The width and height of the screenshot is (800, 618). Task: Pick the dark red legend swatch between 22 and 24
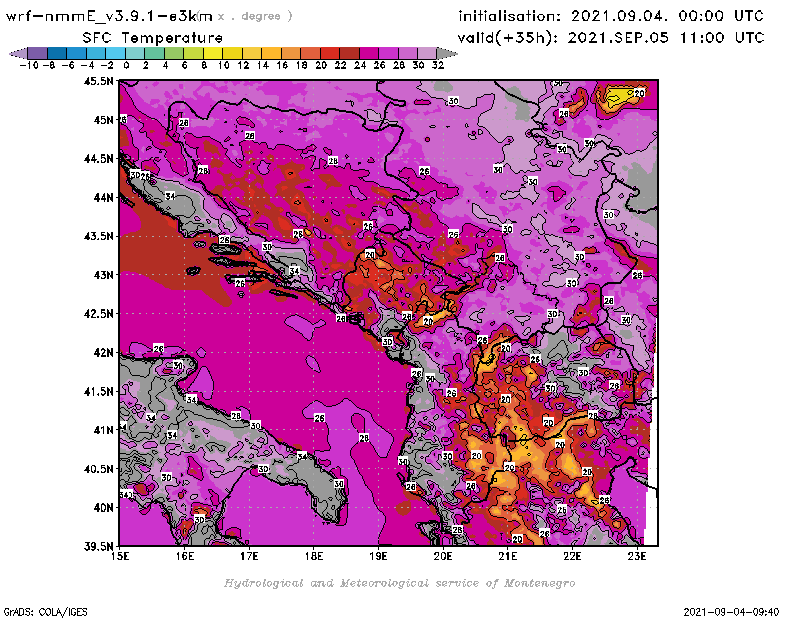tap(349, 54)
